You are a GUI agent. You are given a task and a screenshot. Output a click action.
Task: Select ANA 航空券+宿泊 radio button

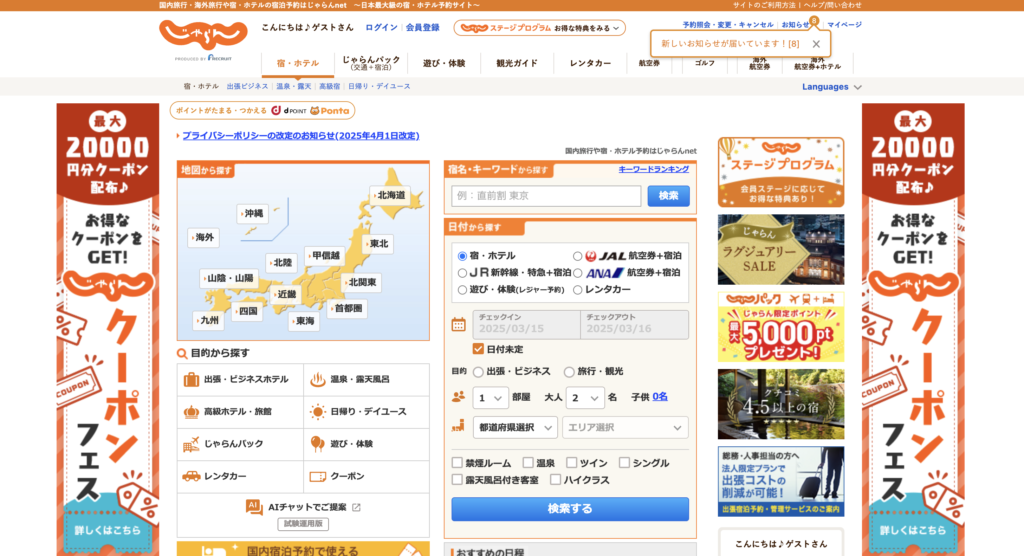tap(577, 273)
